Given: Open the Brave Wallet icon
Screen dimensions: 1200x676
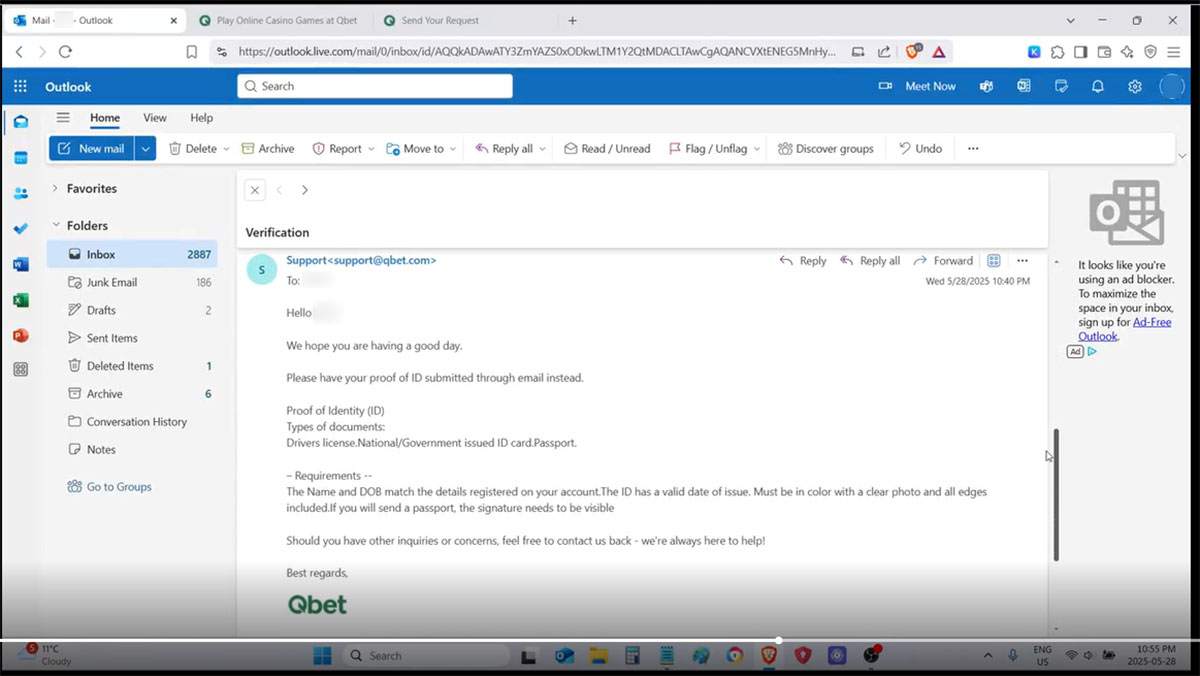Looking at the screenshot, I should pyautogui.click(x=1104, y=52).
